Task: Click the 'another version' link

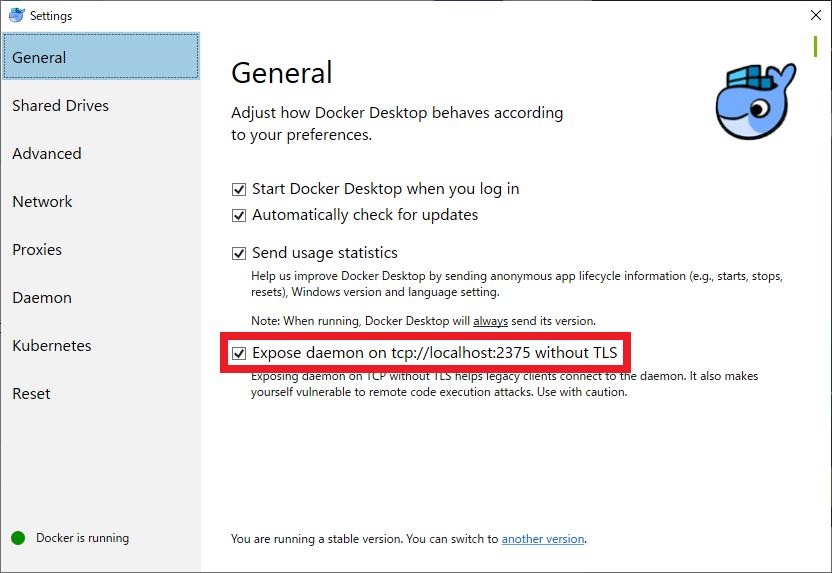Action: (x=543, y=539)
